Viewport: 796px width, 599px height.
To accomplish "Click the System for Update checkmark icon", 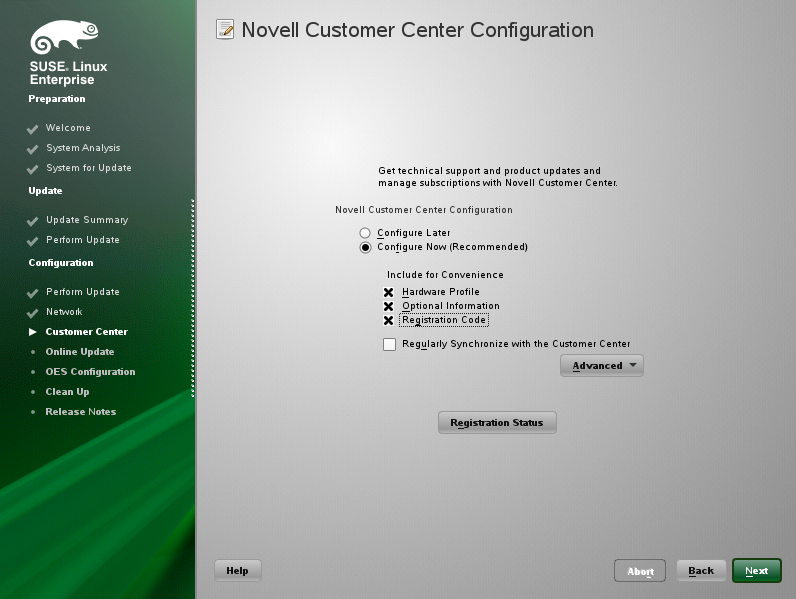I will click(32, 169).
